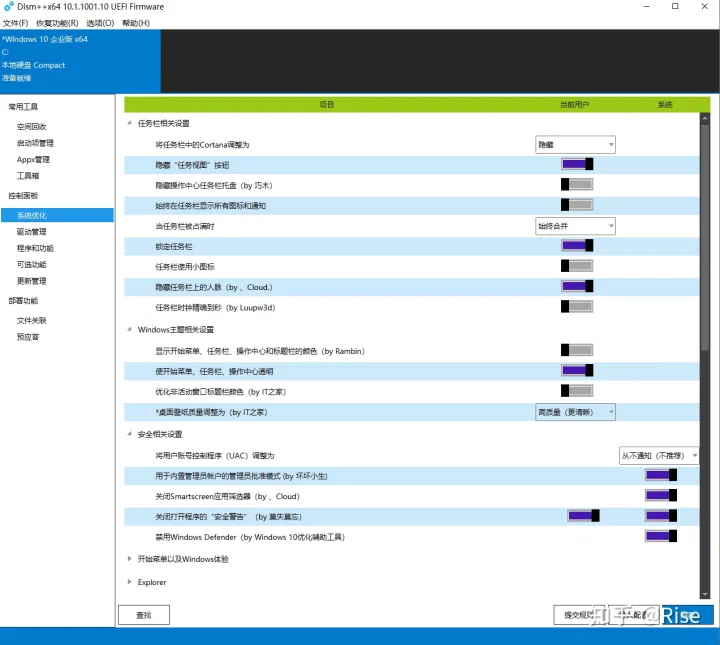Disable the 锁定任务栏 switch

[577, 246]
